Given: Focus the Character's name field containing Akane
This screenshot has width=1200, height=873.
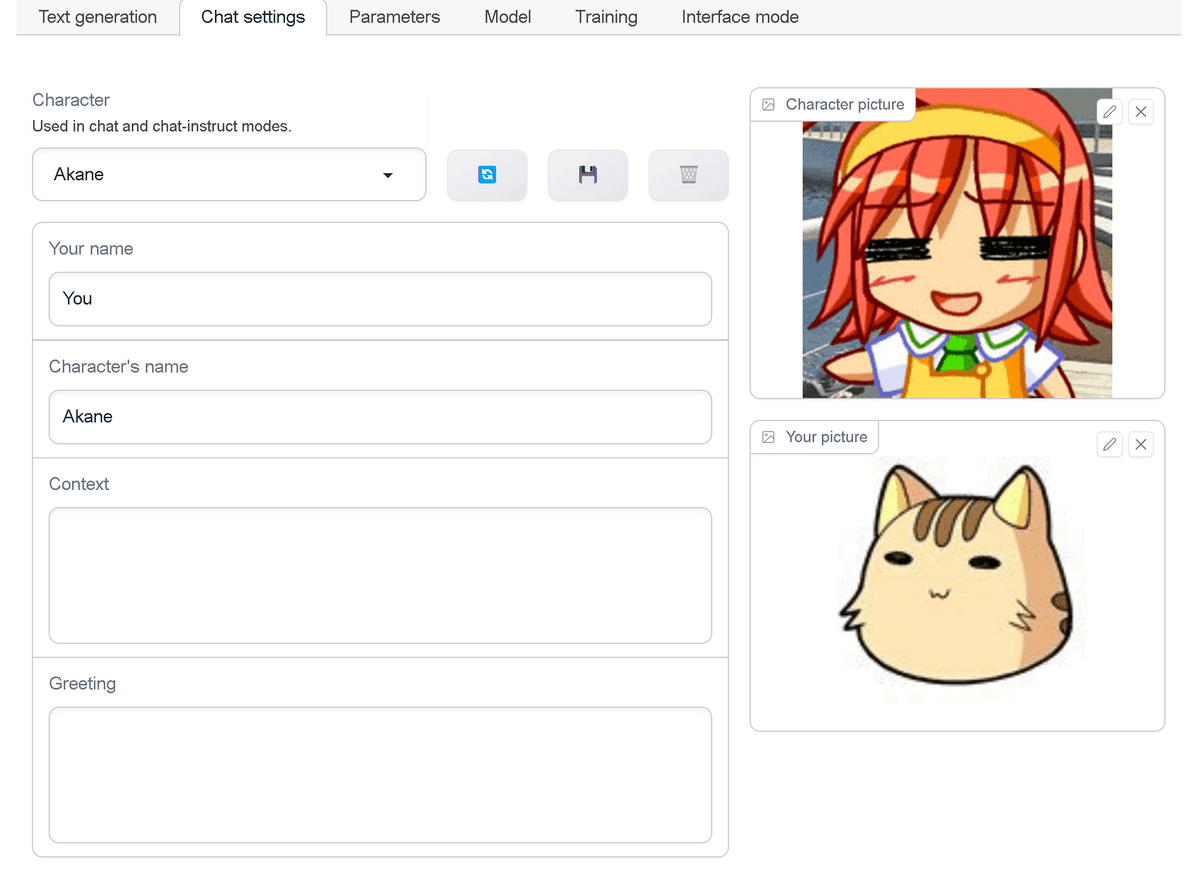Looking at the screenshot, I should [380, 417].
